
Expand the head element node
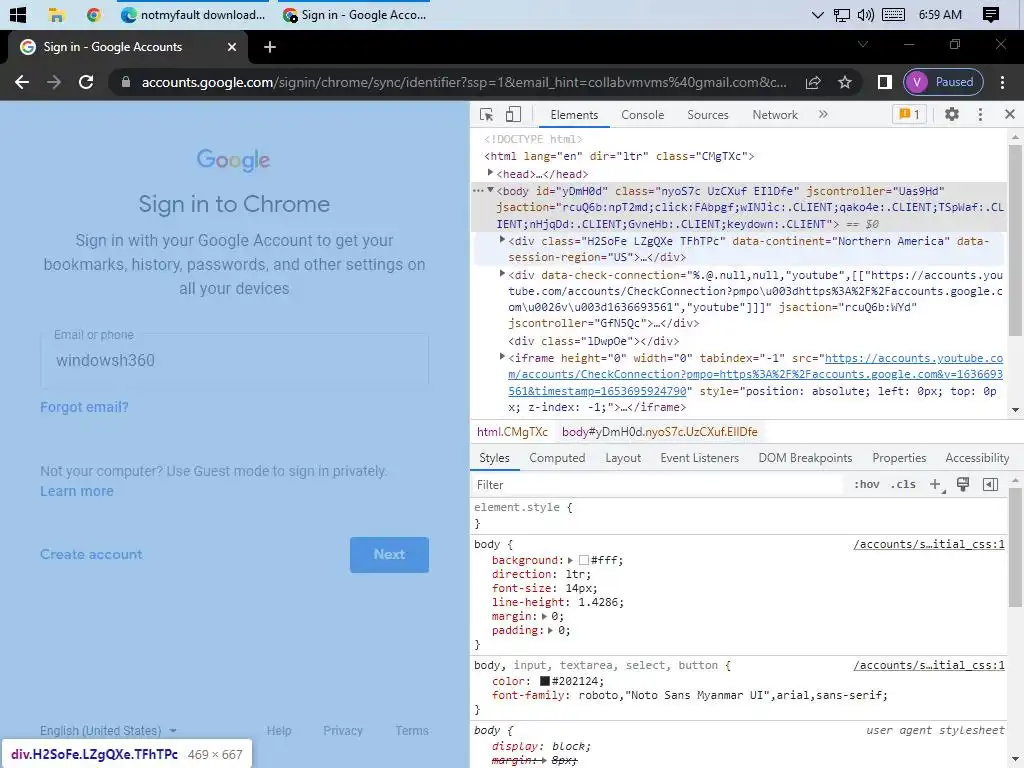pos(490,172)
